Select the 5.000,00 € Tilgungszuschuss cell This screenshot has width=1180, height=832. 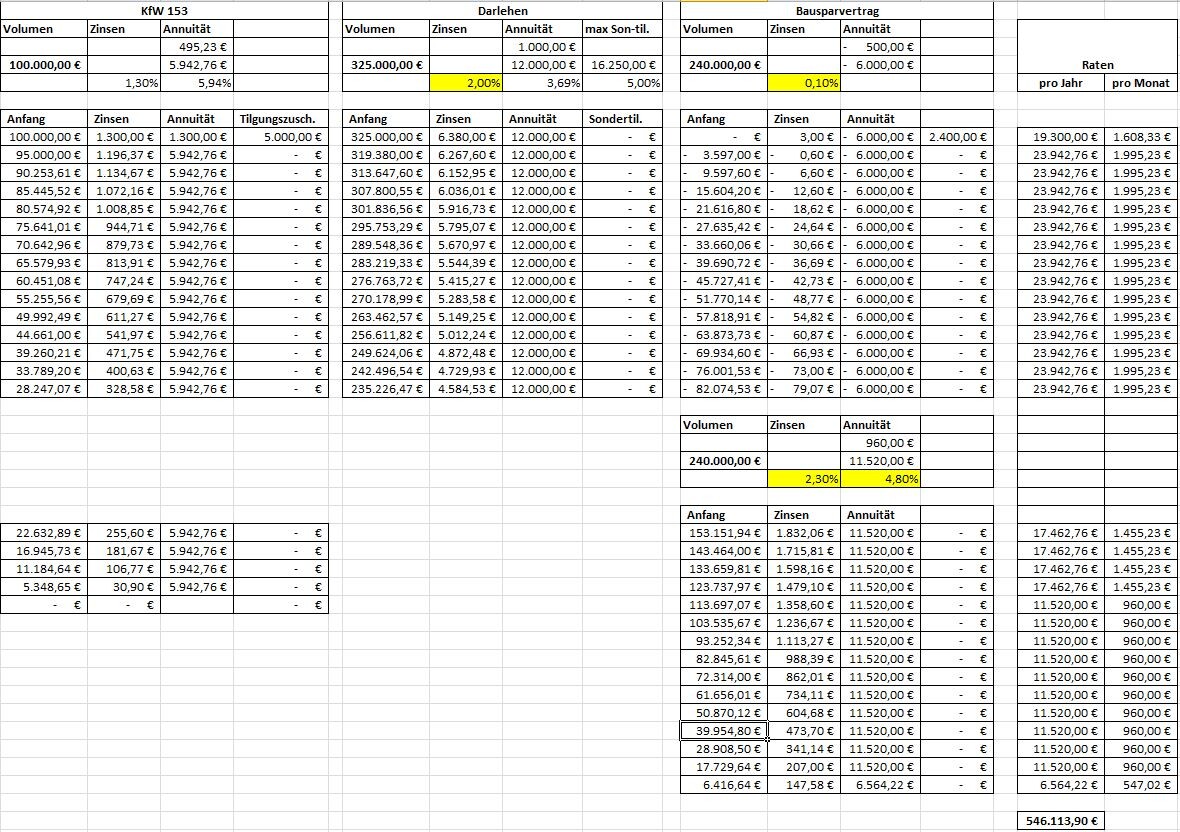(281, 137)
